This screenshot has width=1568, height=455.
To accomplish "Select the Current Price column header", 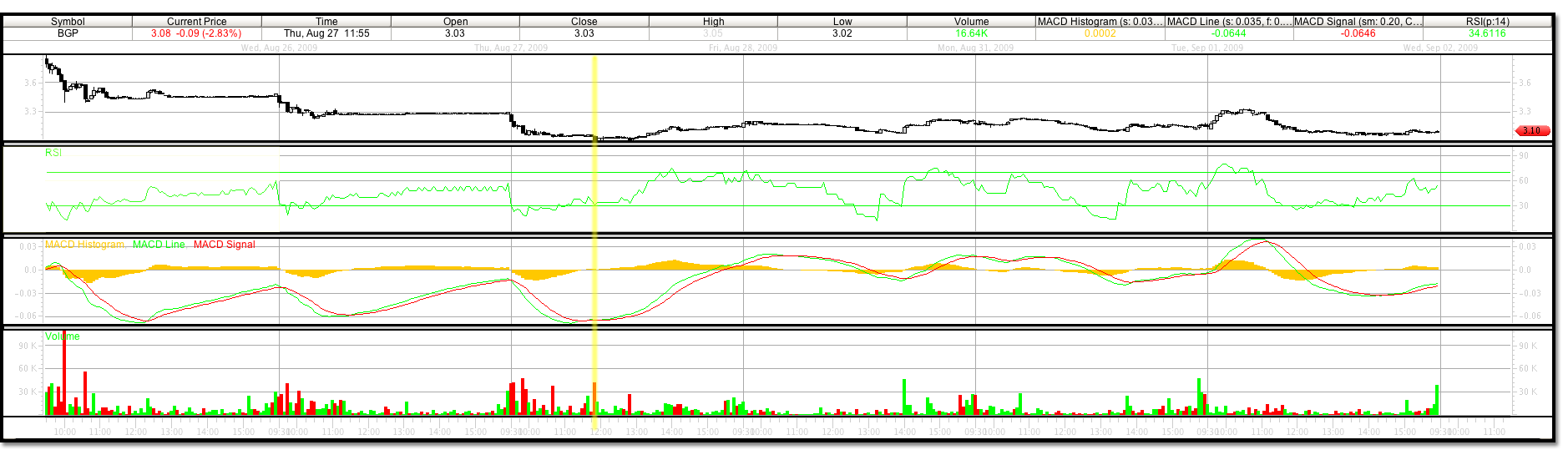I will click(196, 22).
